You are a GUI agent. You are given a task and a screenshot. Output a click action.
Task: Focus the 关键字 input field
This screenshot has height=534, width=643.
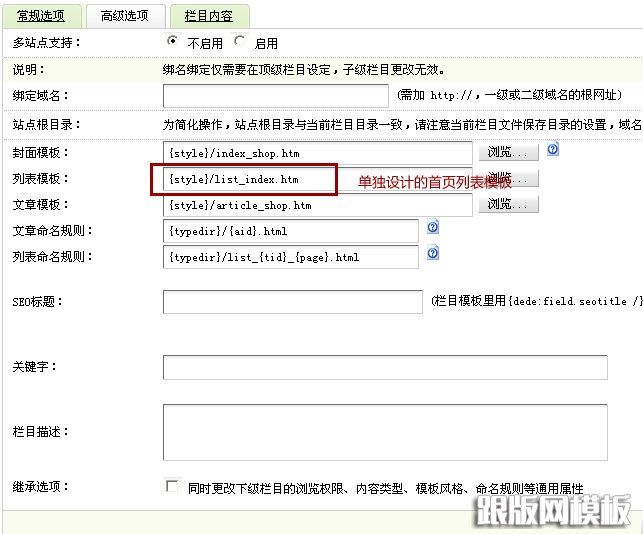pos(385,367)
